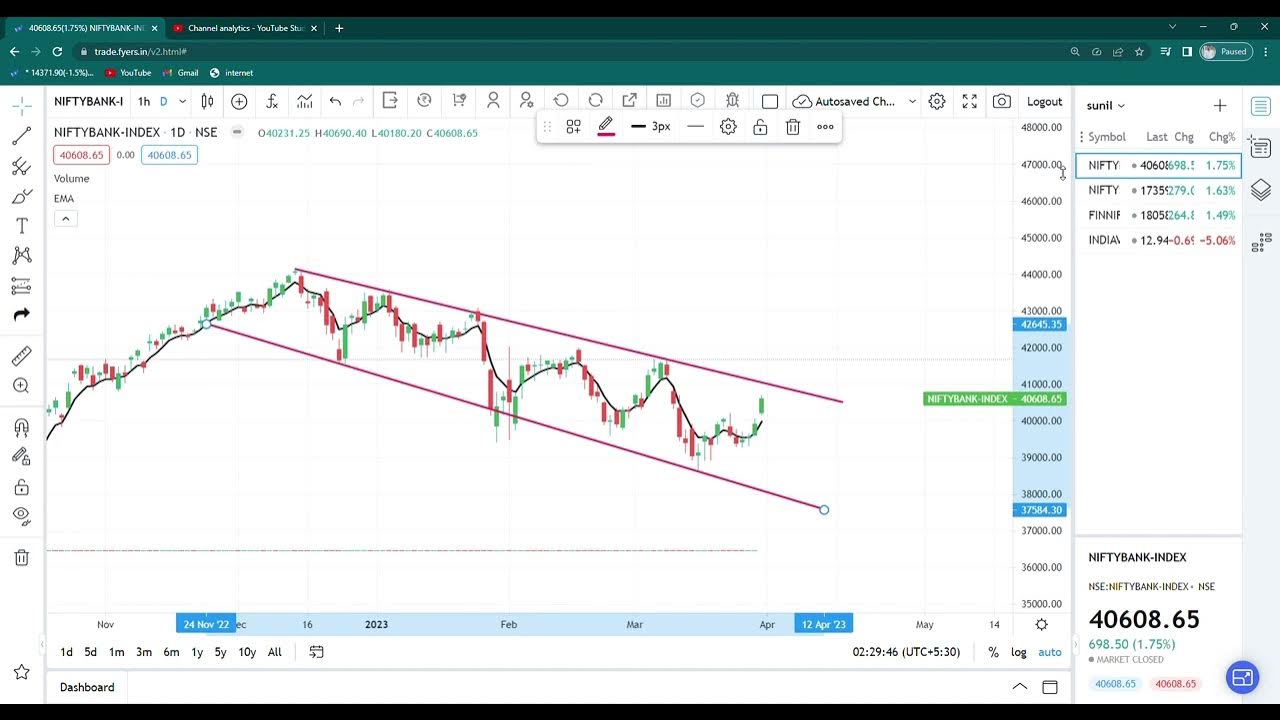
Task: Click the compare or add symbol button
Action: (239, 101)
